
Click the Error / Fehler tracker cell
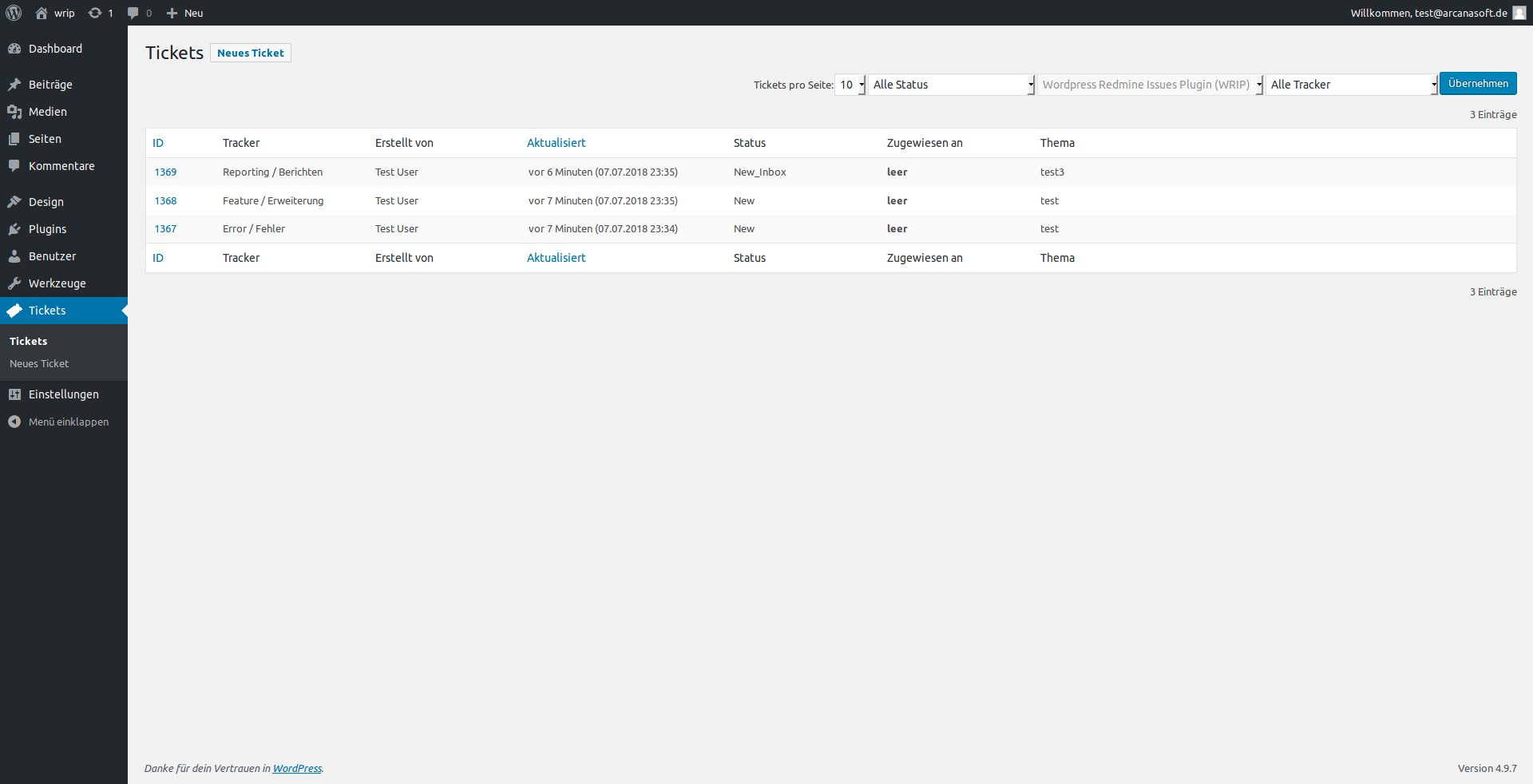tap(254, 228)
